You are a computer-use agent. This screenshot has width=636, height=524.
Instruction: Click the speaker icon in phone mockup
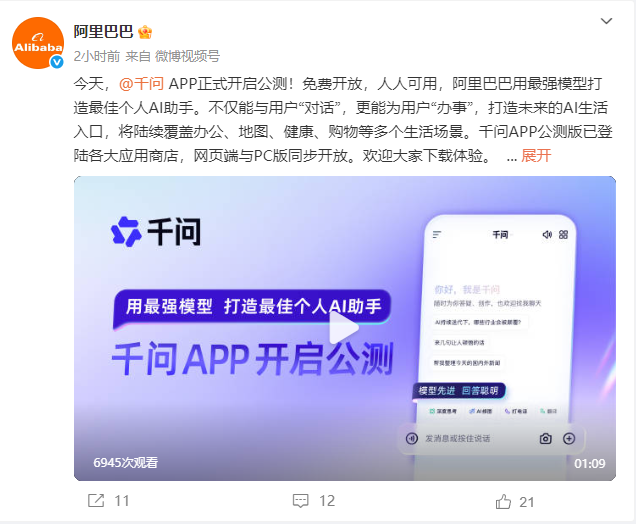point(547,234)
